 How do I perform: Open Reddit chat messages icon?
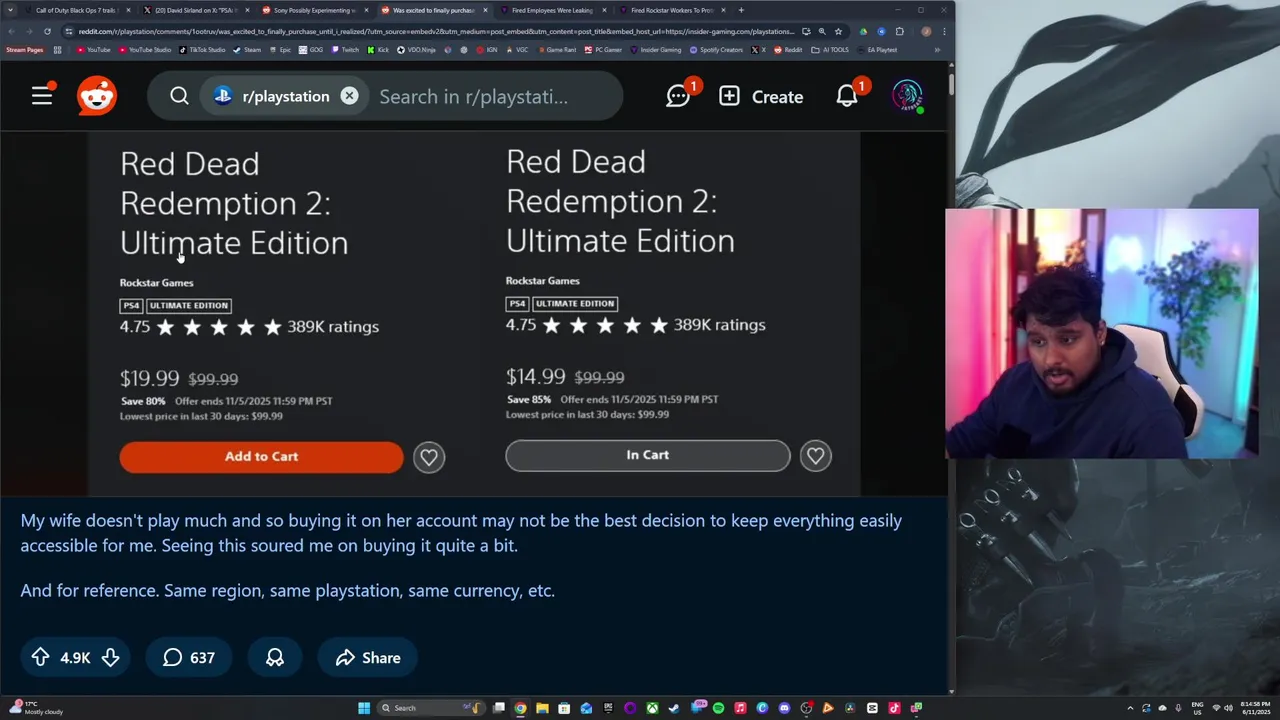click(x=679, y=96)
